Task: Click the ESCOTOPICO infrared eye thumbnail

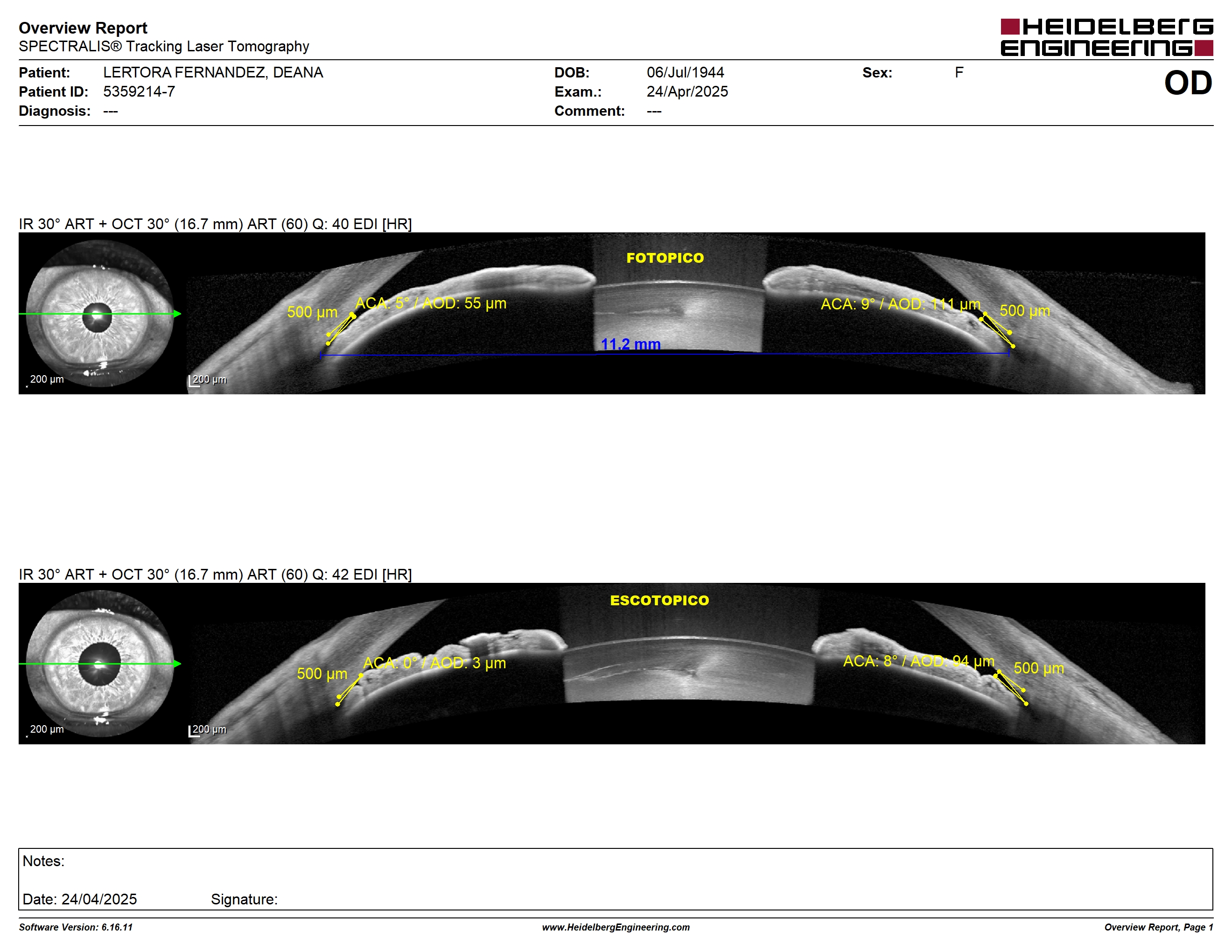Action: [100, 664]
